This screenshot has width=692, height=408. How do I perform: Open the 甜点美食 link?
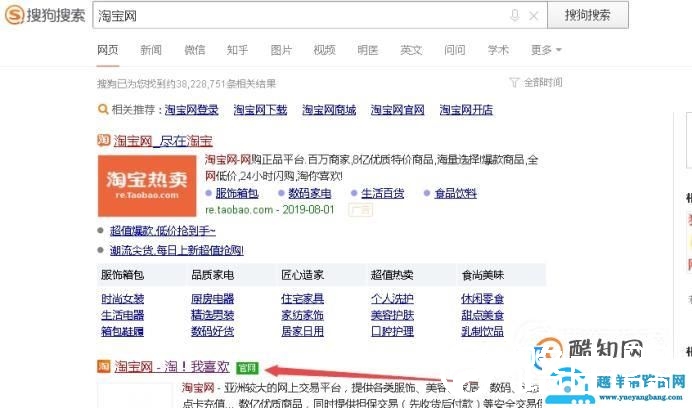482,315
